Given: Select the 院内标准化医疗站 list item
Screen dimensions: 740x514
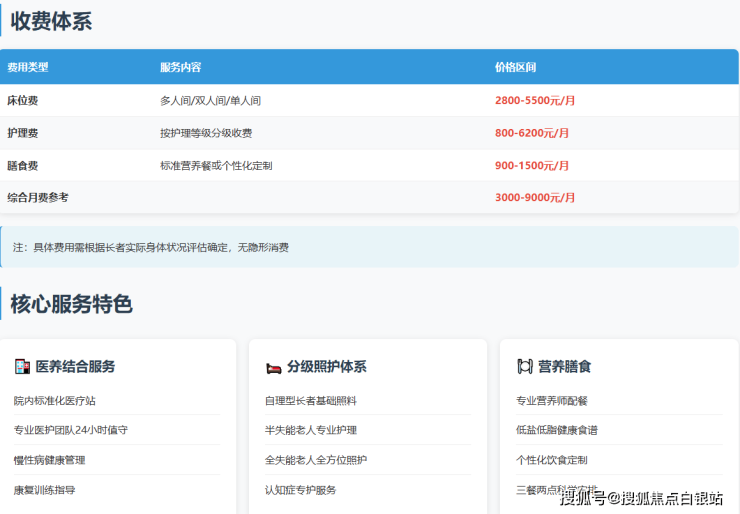Looking at the screenshot, I should pos(55,400).
